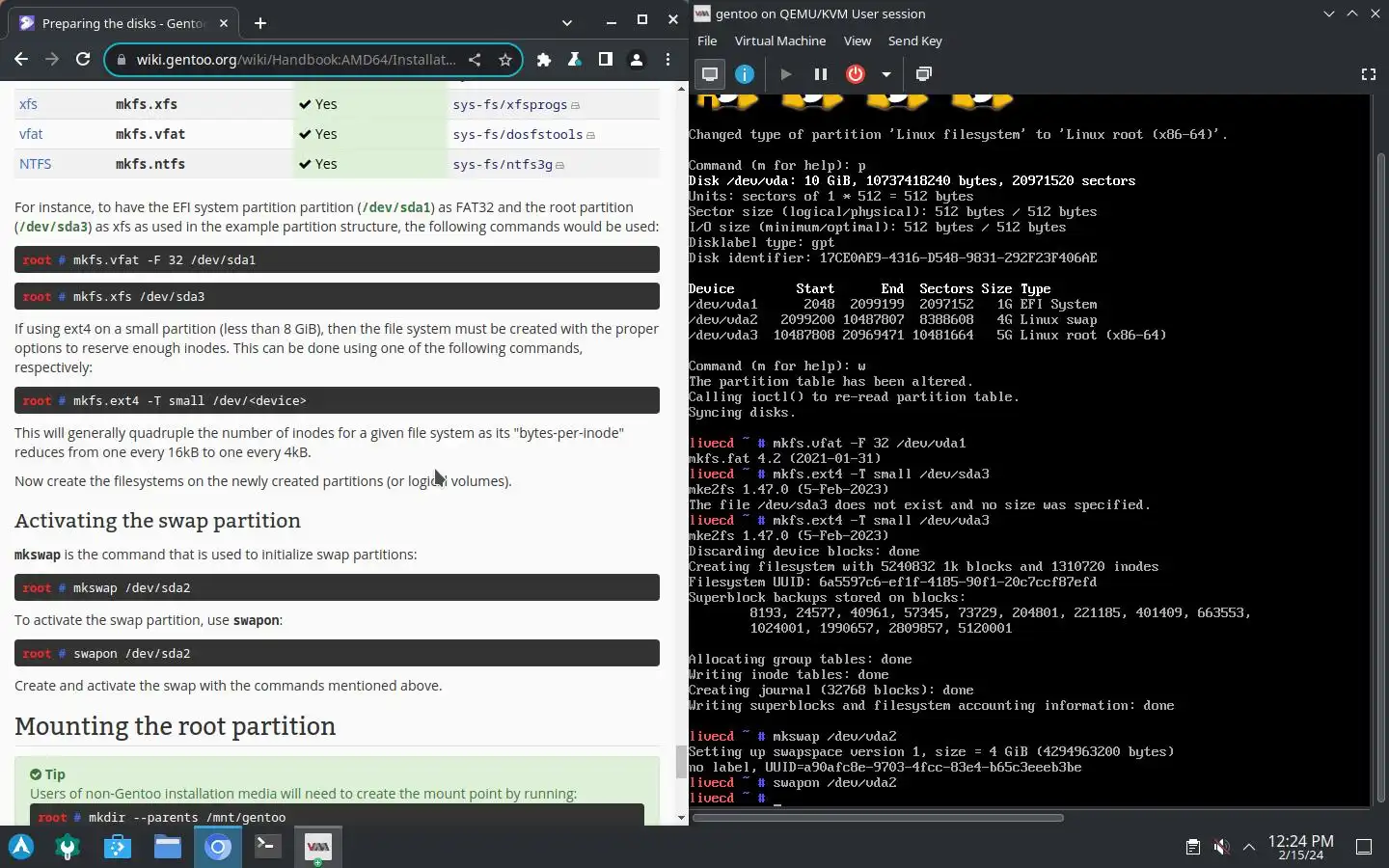Open terminal from taskbar

point(268,847)
